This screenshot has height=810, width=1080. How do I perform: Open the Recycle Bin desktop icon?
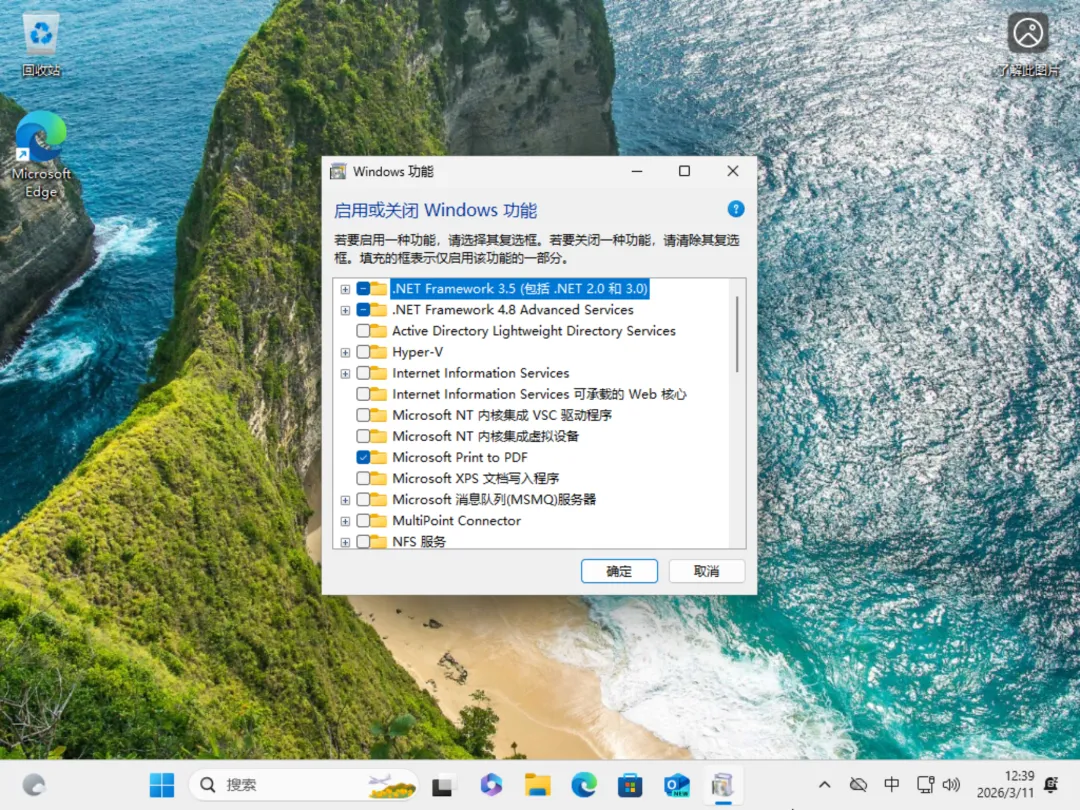click(x=41, y=45)
